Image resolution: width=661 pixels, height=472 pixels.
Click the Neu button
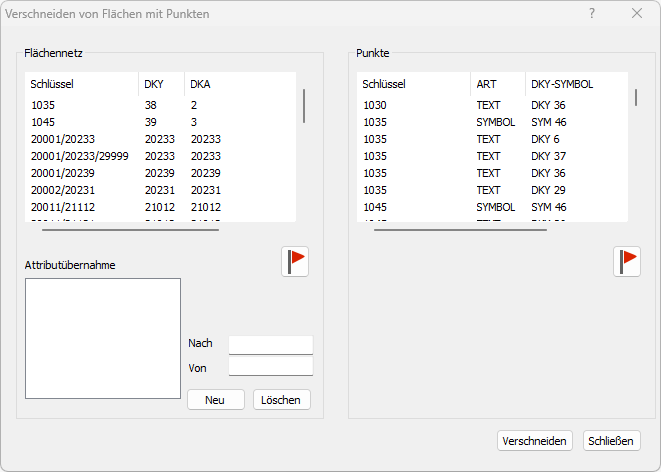pyautogui.click(x=215, y=399)
